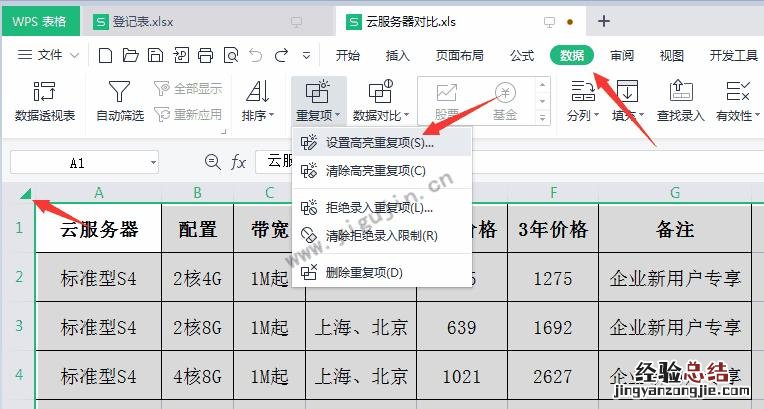Select 清除高亮重复项(C) menu entry
This screenshot has height=409, width=764.
click(382, 171)
